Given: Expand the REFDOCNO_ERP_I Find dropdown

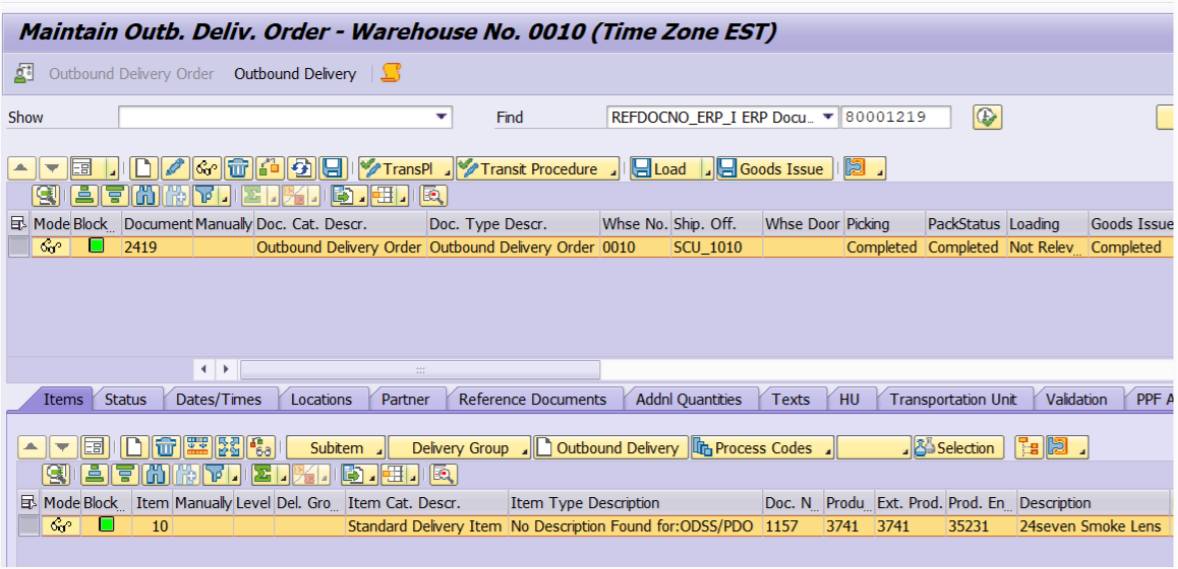Looking at the screenshot, I should click(x=828, y=117).
